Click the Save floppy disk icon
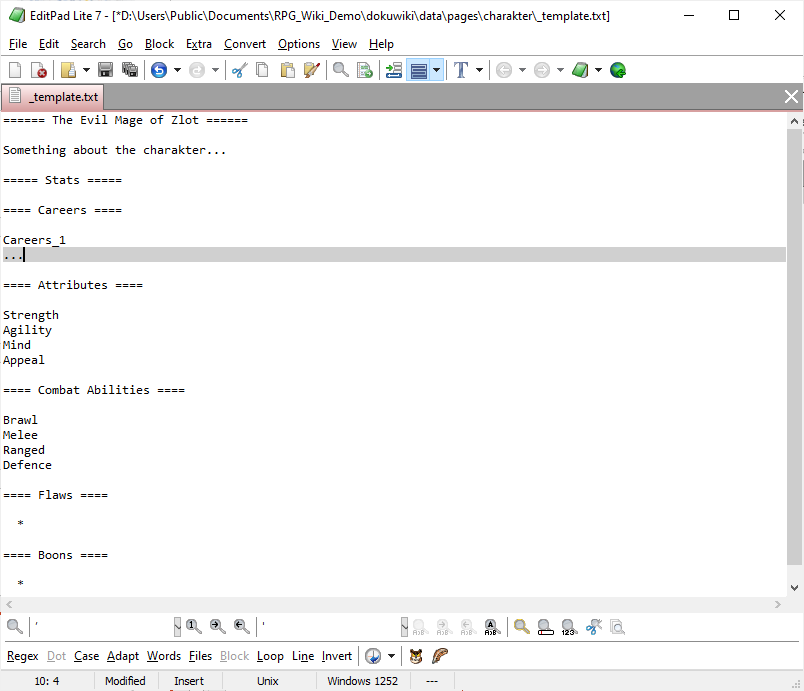This screenshot has height=691, width=804. point(105,70)
